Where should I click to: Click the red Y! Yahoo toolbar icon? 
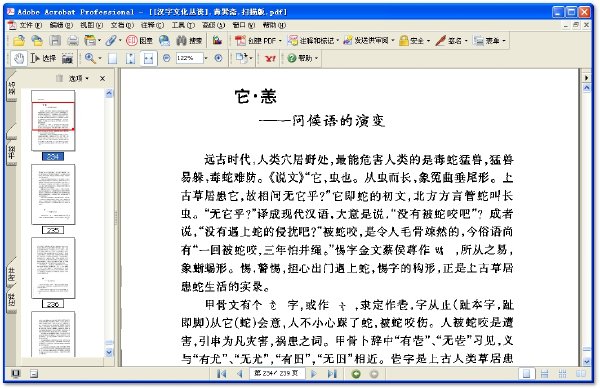pos(270,58)
